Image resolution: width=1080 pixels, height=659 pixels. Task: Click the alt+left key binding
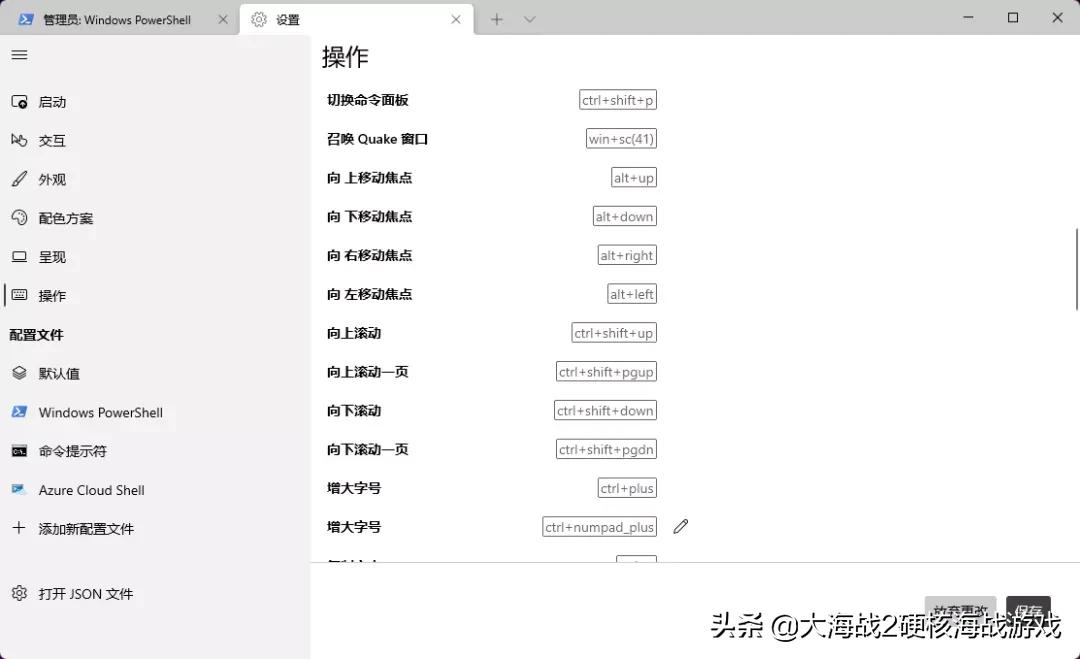[x=632, y=294]
